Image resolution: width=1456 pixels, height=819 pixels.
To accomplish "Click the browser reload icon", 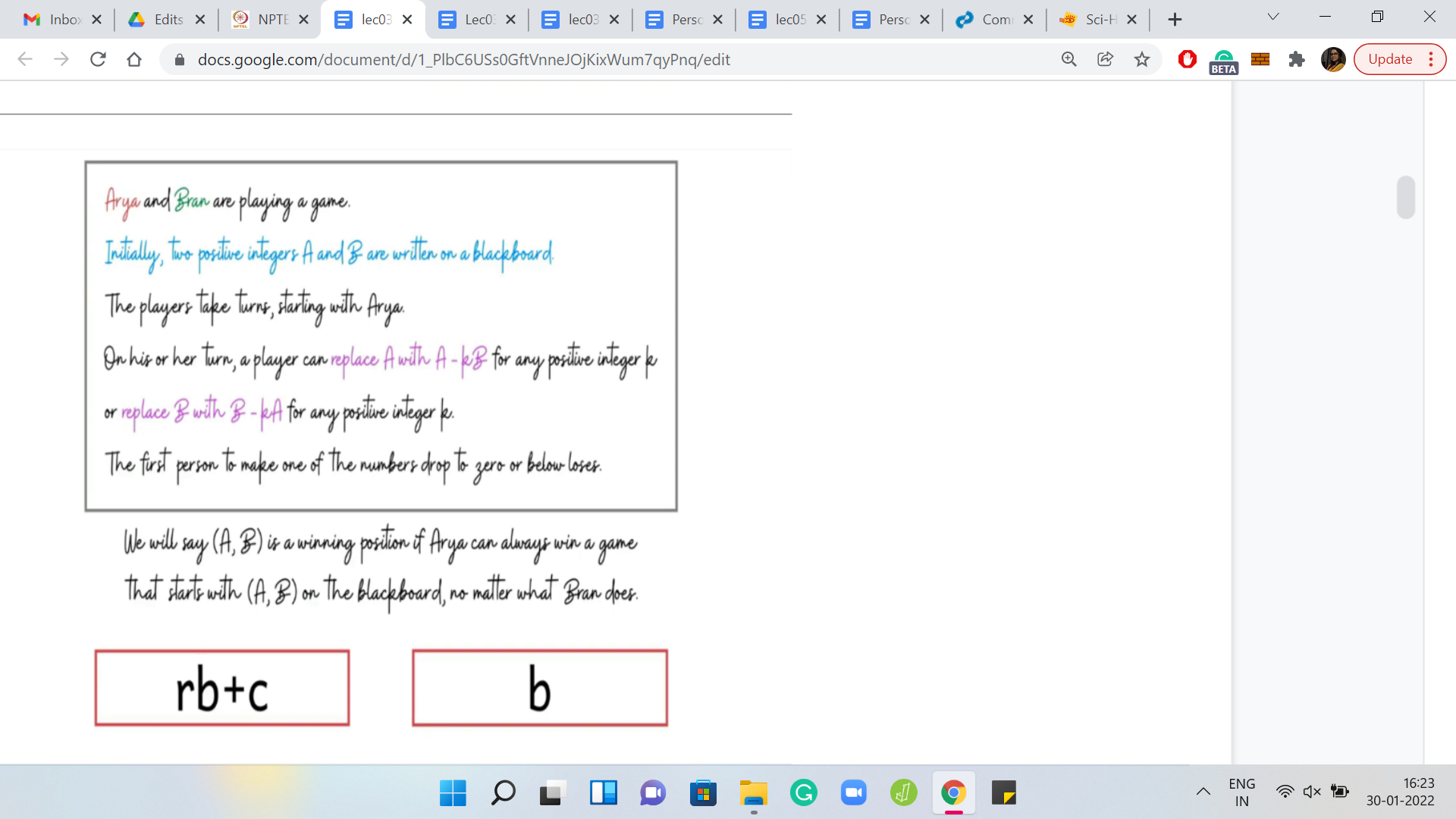I will click(x=98, y=59).
